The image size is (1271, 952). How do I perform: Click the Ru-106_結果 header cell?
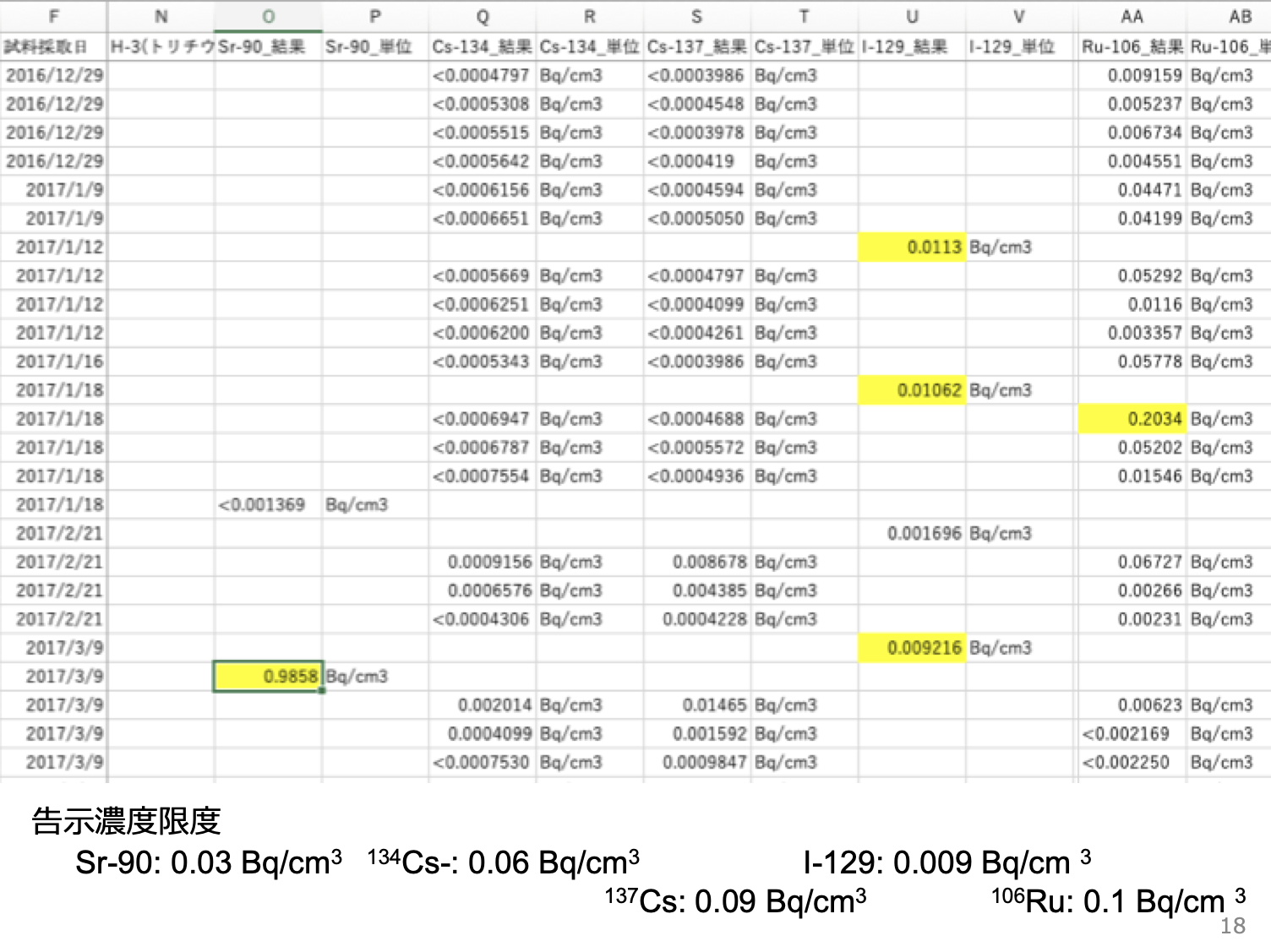(1132, 46)
